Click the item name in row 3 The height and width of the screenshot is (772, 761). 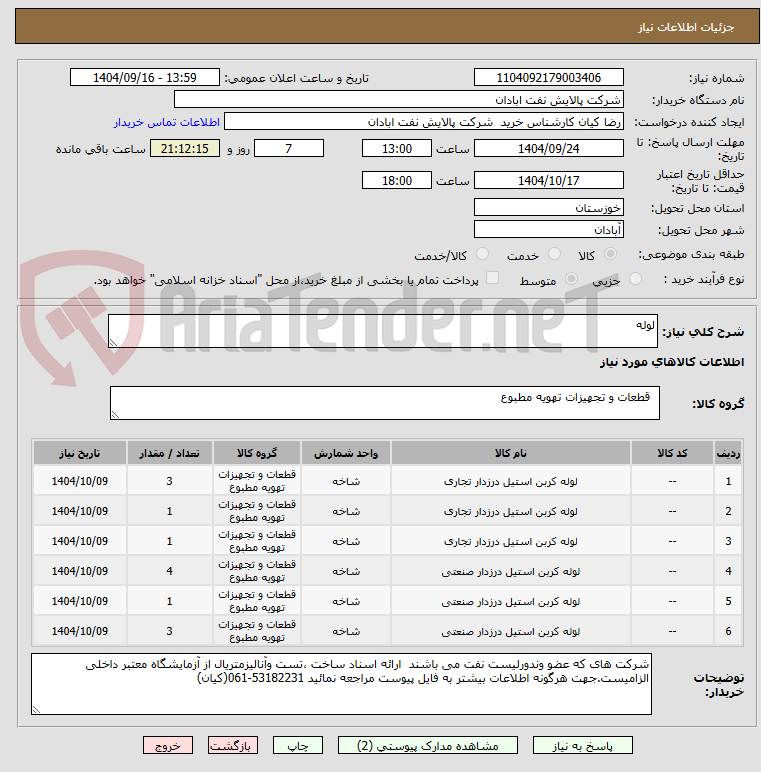tap(510, 542)
